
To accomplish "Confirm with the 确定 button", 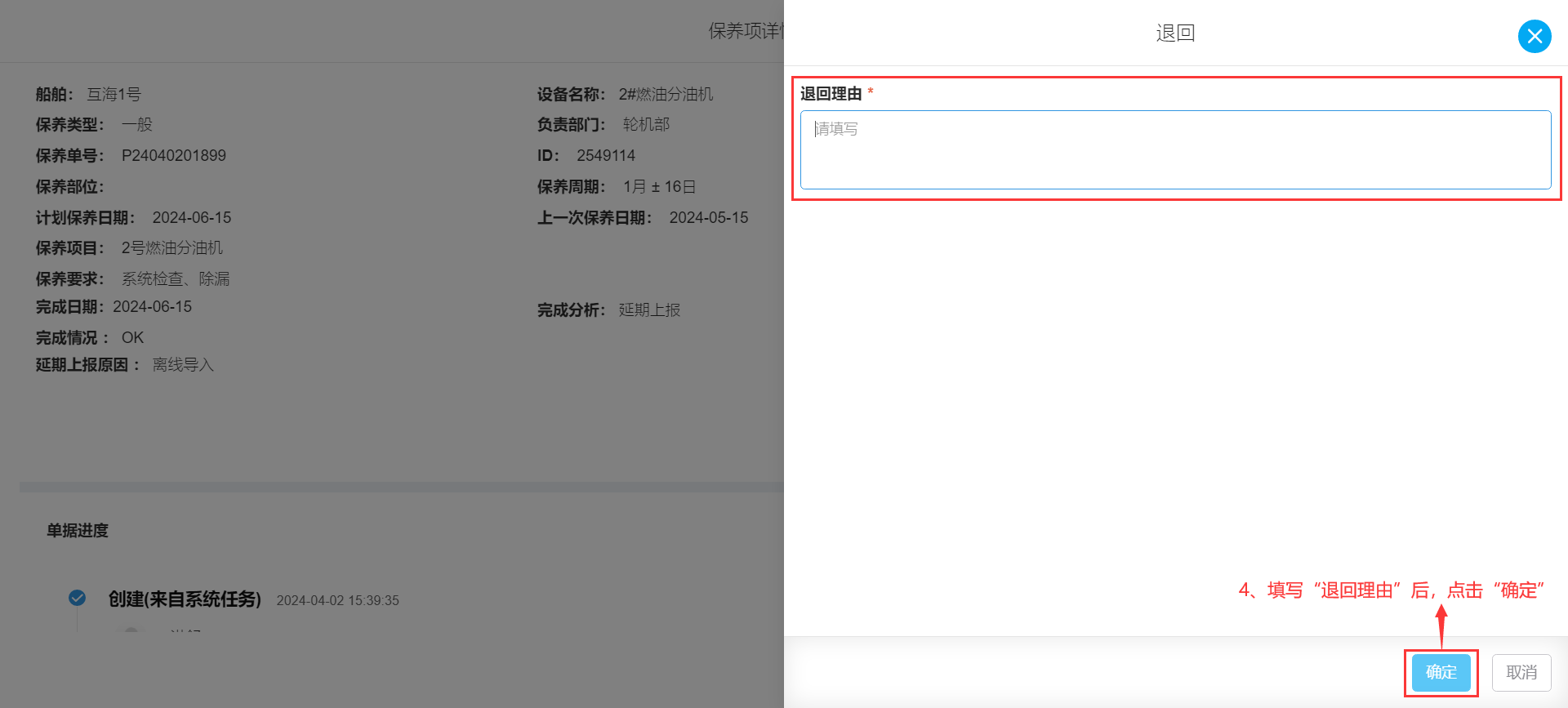I will tap(1441, 672).
